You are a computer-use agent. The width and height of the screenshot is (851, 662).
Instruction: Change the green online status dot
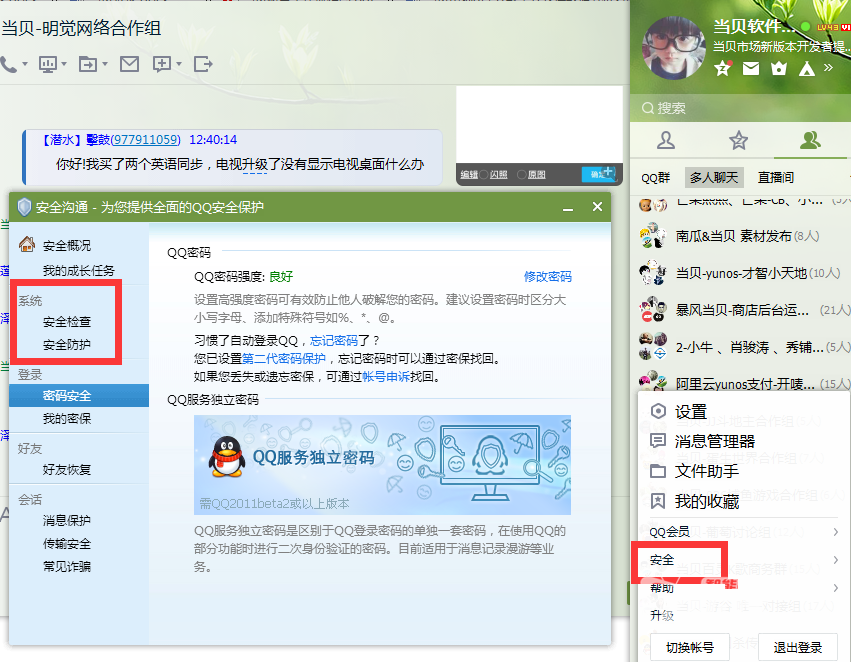pyautogui.click(x=806, y=27)
